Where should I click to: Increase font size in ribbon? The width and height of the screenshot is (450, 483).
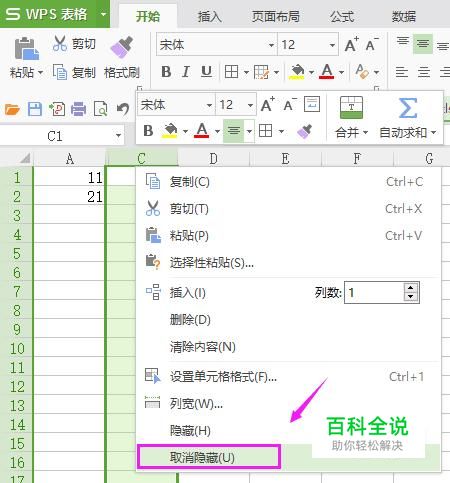(351, 44)
